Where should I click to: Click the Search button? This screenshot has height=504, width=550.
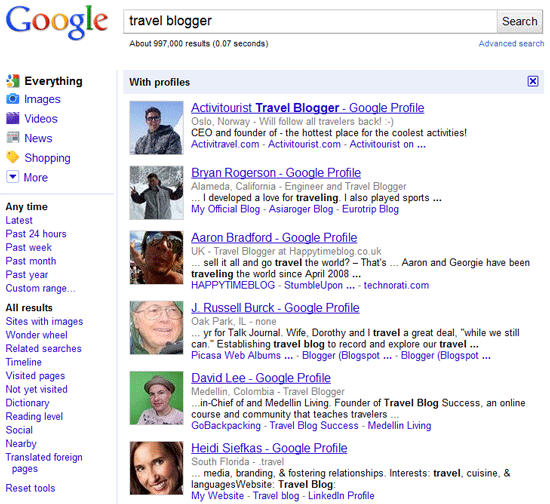pos(519,21)
